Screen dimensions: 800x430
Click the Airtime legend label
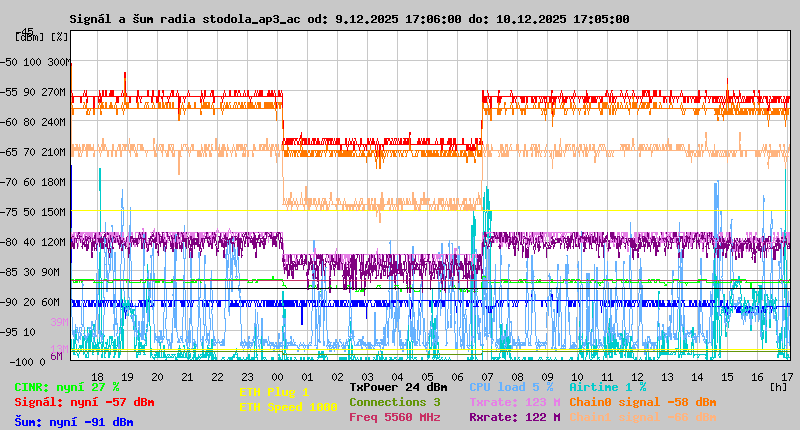click(607, 387)
